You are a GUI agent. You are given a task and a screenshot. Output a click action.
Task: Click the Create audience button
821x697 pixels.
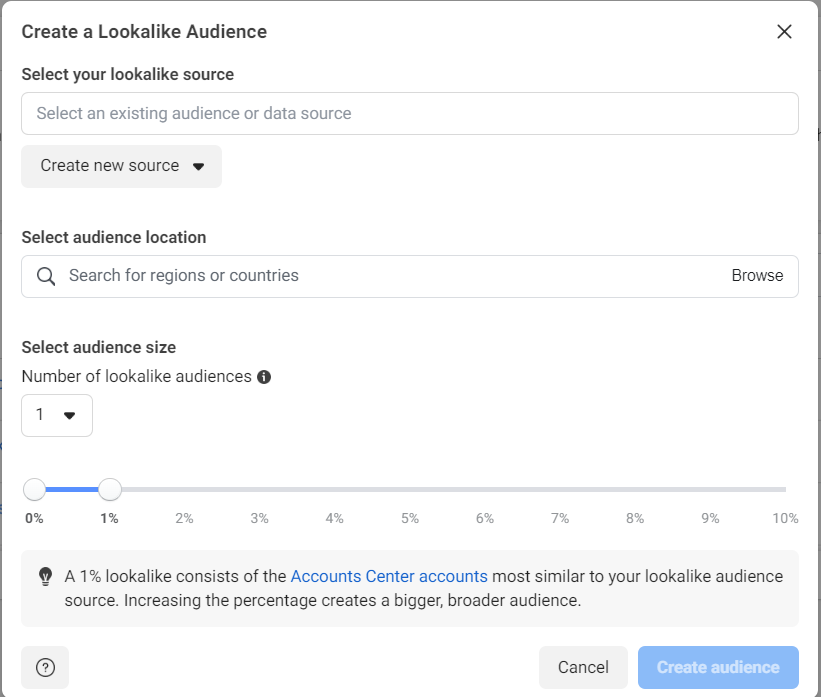(718, 667)
